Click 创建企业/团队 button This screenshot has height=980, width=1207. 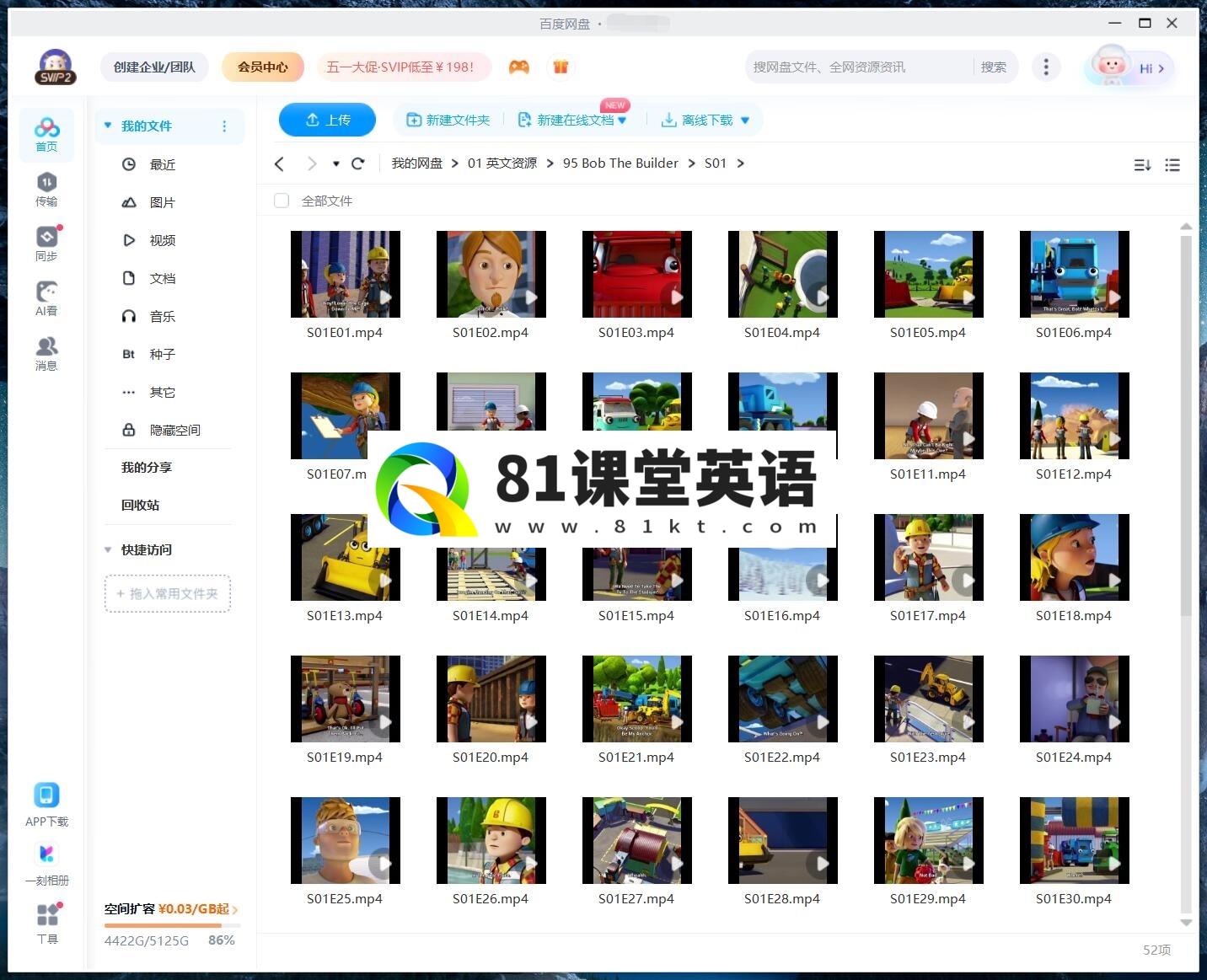click(x=154, y=67)
